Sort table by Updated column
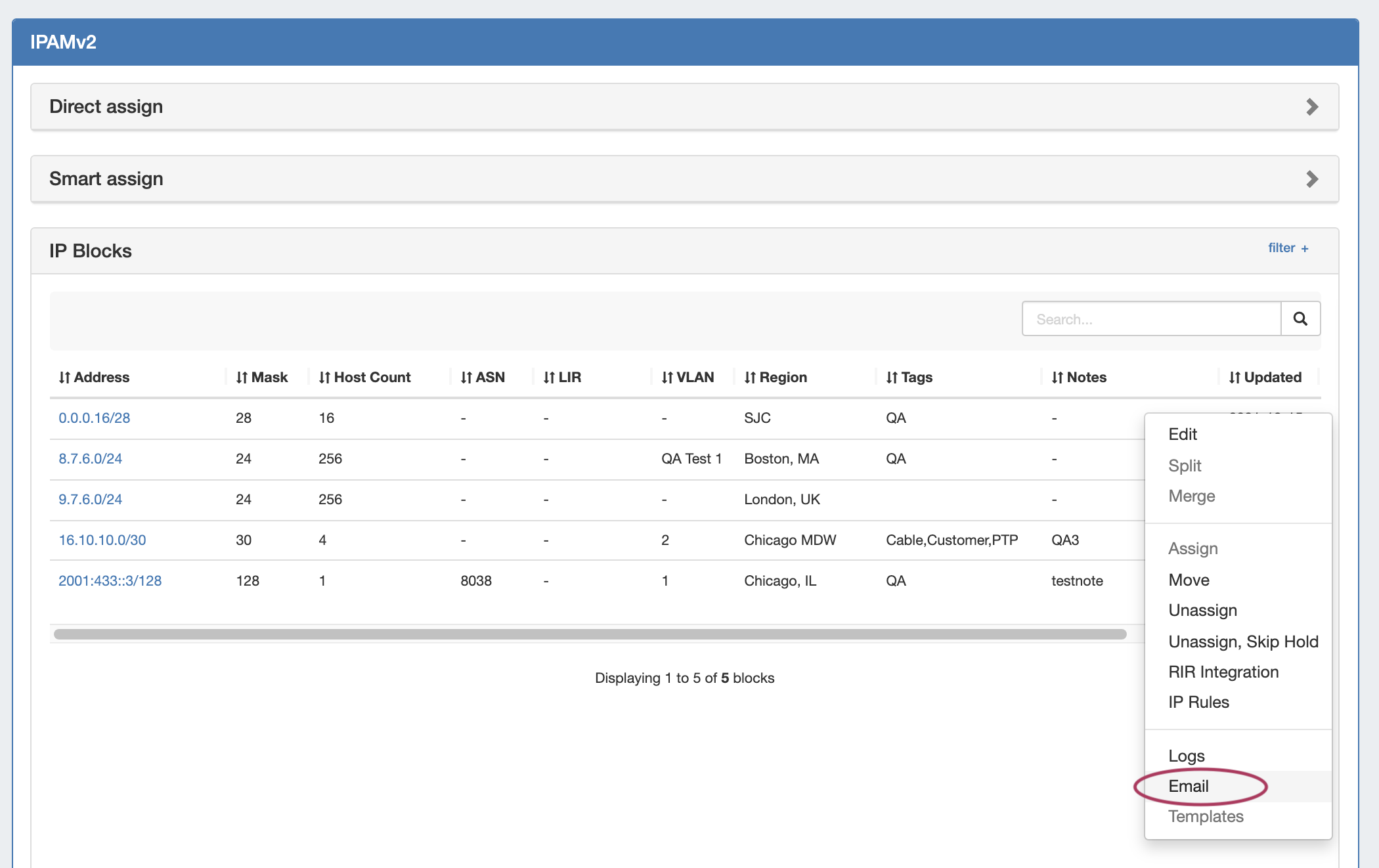The height and width of the screenshot is (868, 1379). (1265, 378)
